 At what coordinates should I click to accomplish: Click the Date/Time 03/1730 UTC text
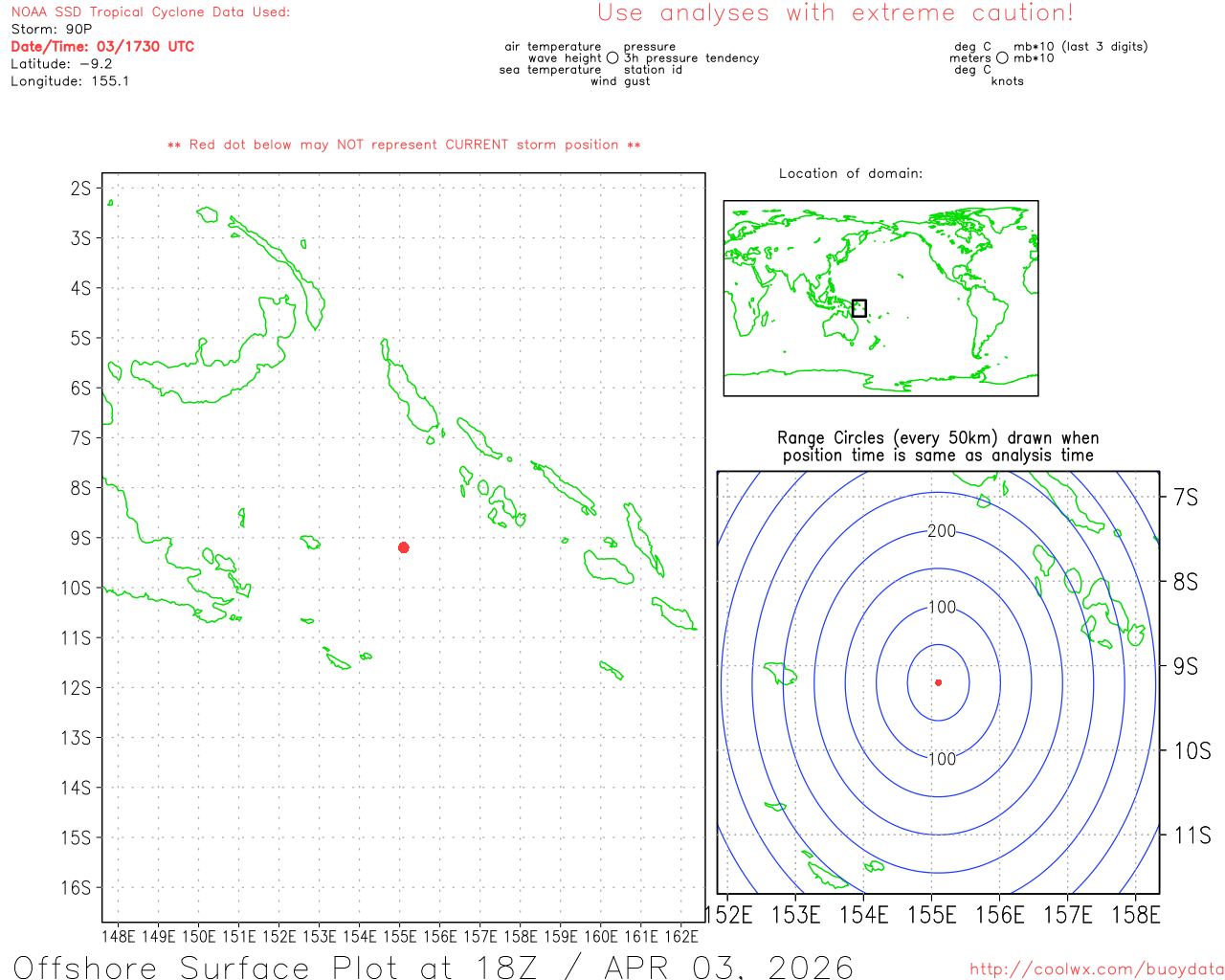[102, 46]
